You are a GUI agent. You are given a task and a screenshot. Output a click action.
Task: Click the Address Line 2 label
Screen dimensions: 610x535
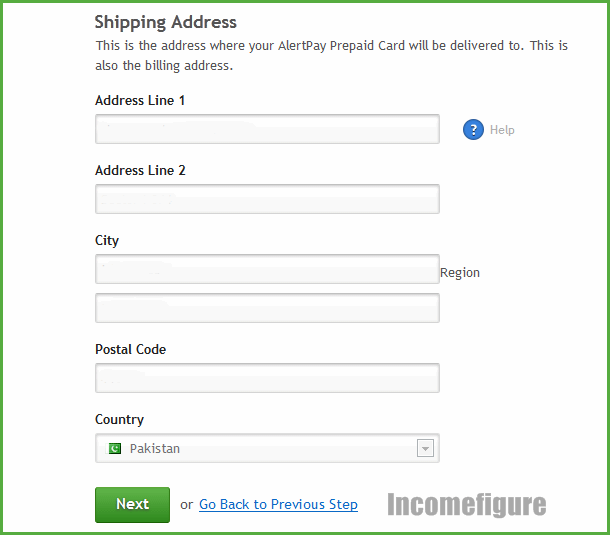pos(140,170)
